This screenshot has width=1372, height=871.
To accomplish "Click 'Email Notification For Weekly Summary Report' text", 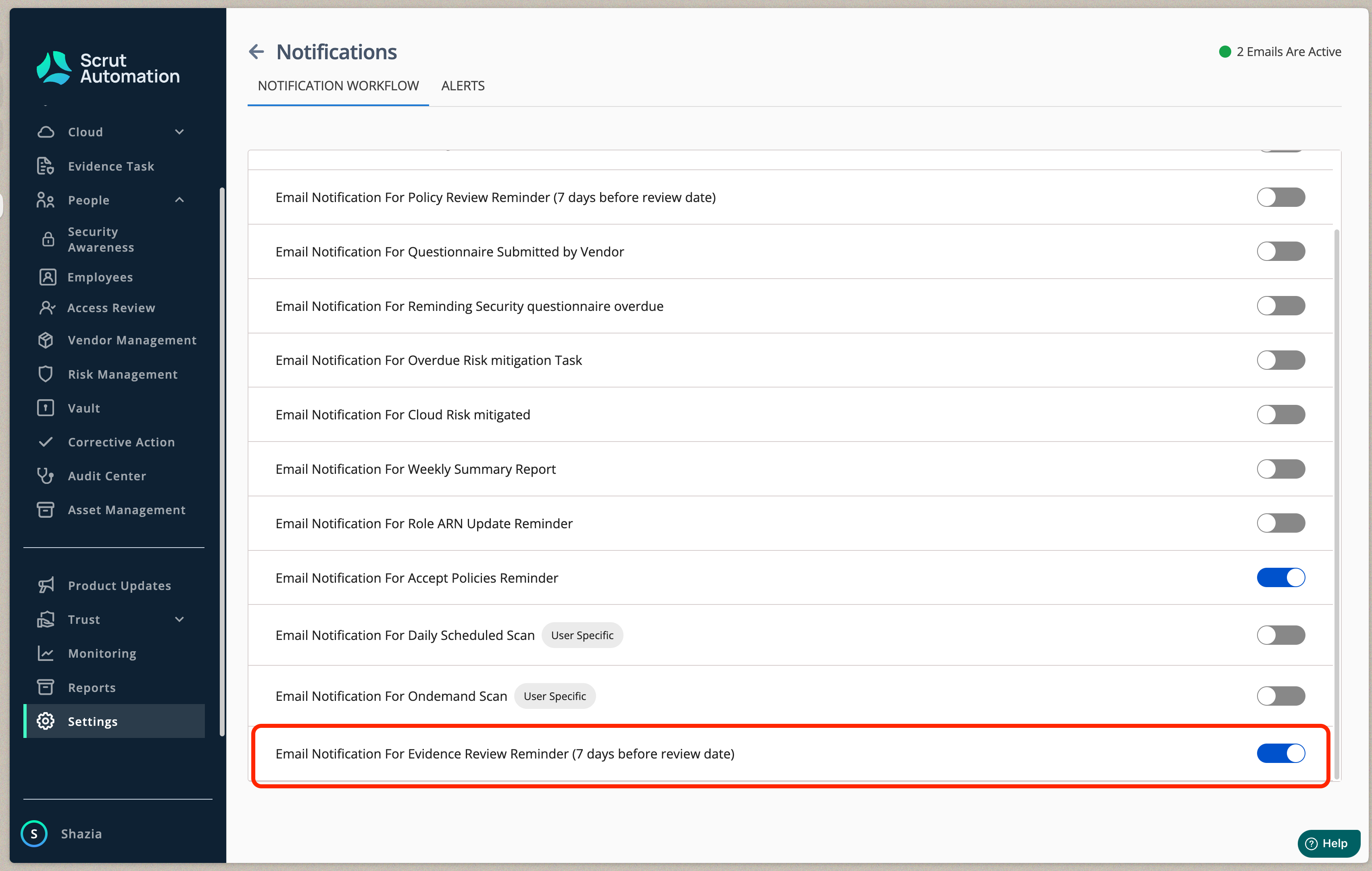I will coord(415,469).
